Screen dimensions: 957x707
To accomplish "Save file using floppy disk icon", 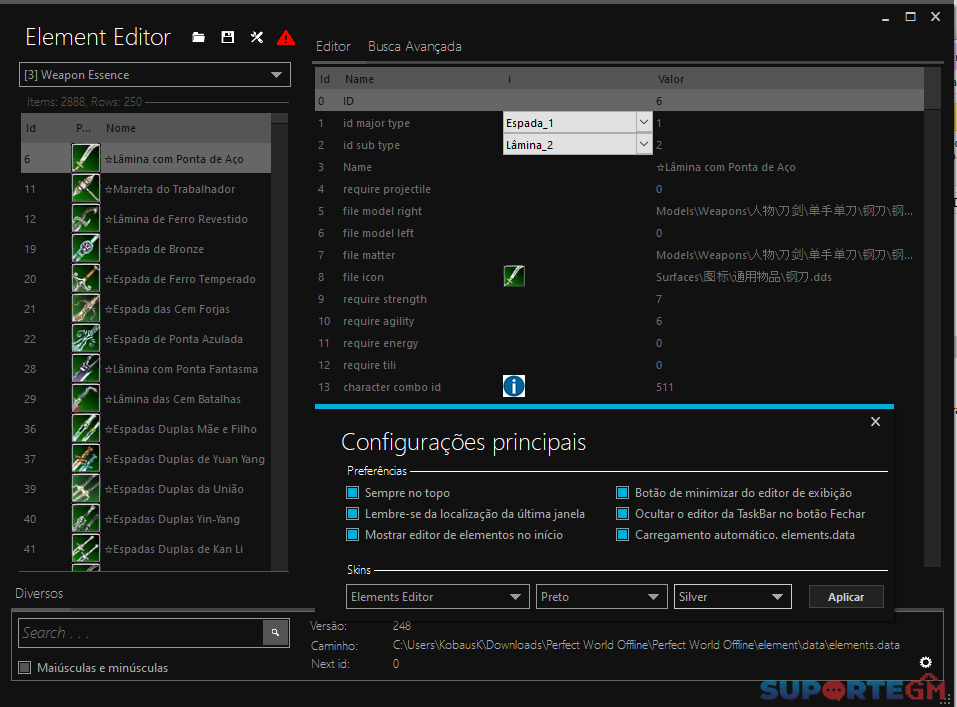I will pyautogui.click(x=228, y=37).
